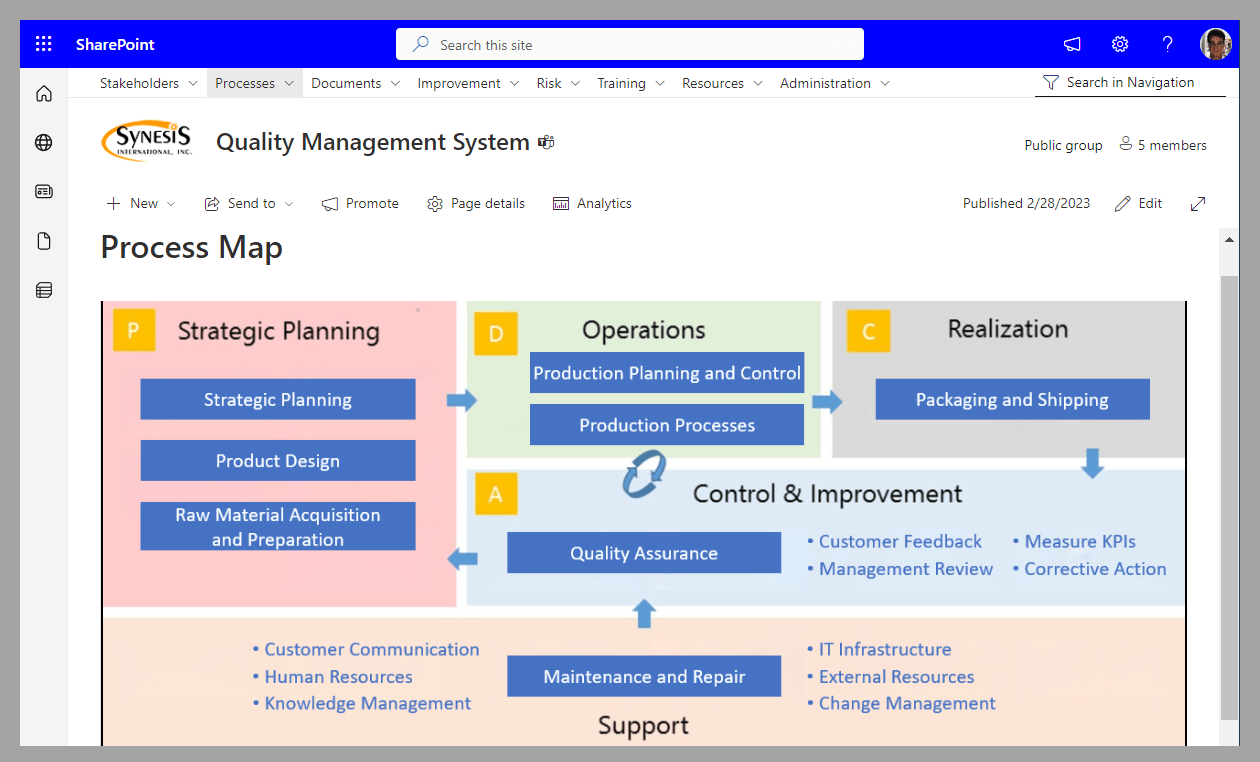Expand the page to full screen
1260x762 pixels.
(x=1198, y=204)
